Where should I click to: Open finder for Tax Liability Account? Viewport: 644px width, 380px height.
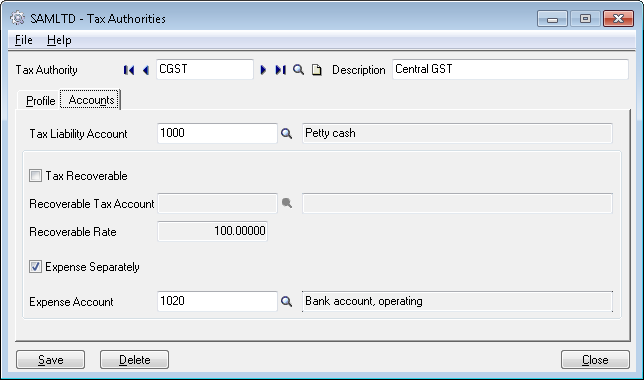point(286,134)
